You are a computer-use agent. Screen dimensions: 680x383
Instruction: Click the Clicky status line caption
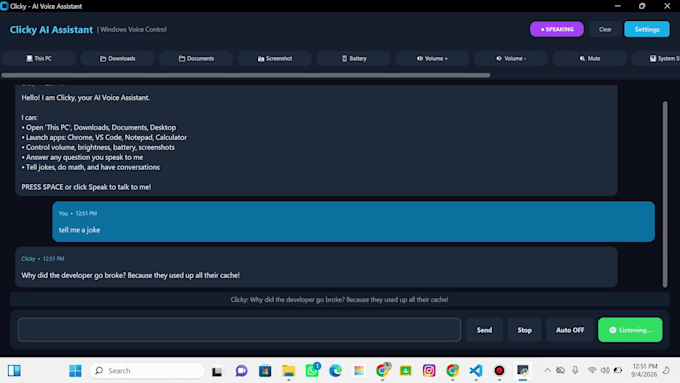click(x=340, y=299)
